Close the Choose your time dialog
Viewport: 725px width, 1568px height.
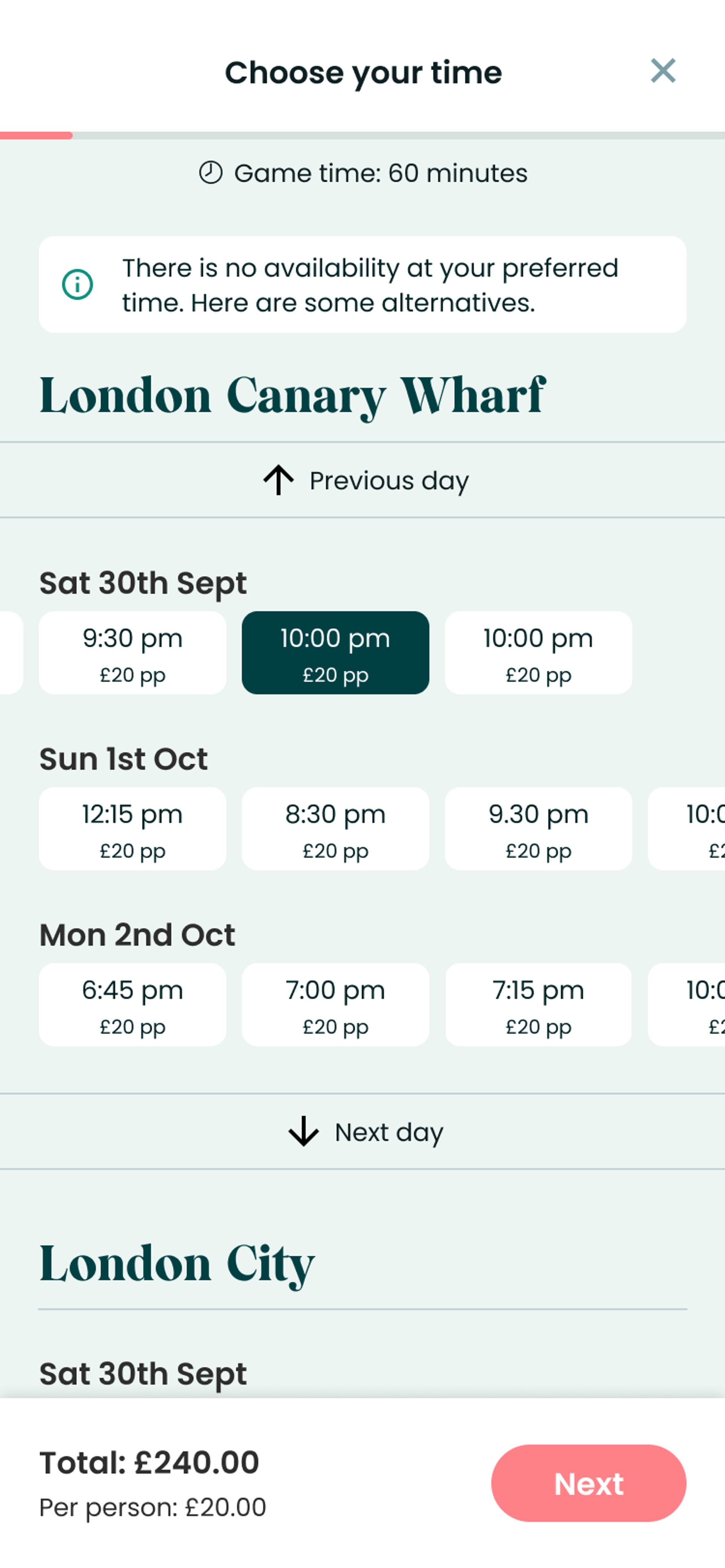click(662, 71)
